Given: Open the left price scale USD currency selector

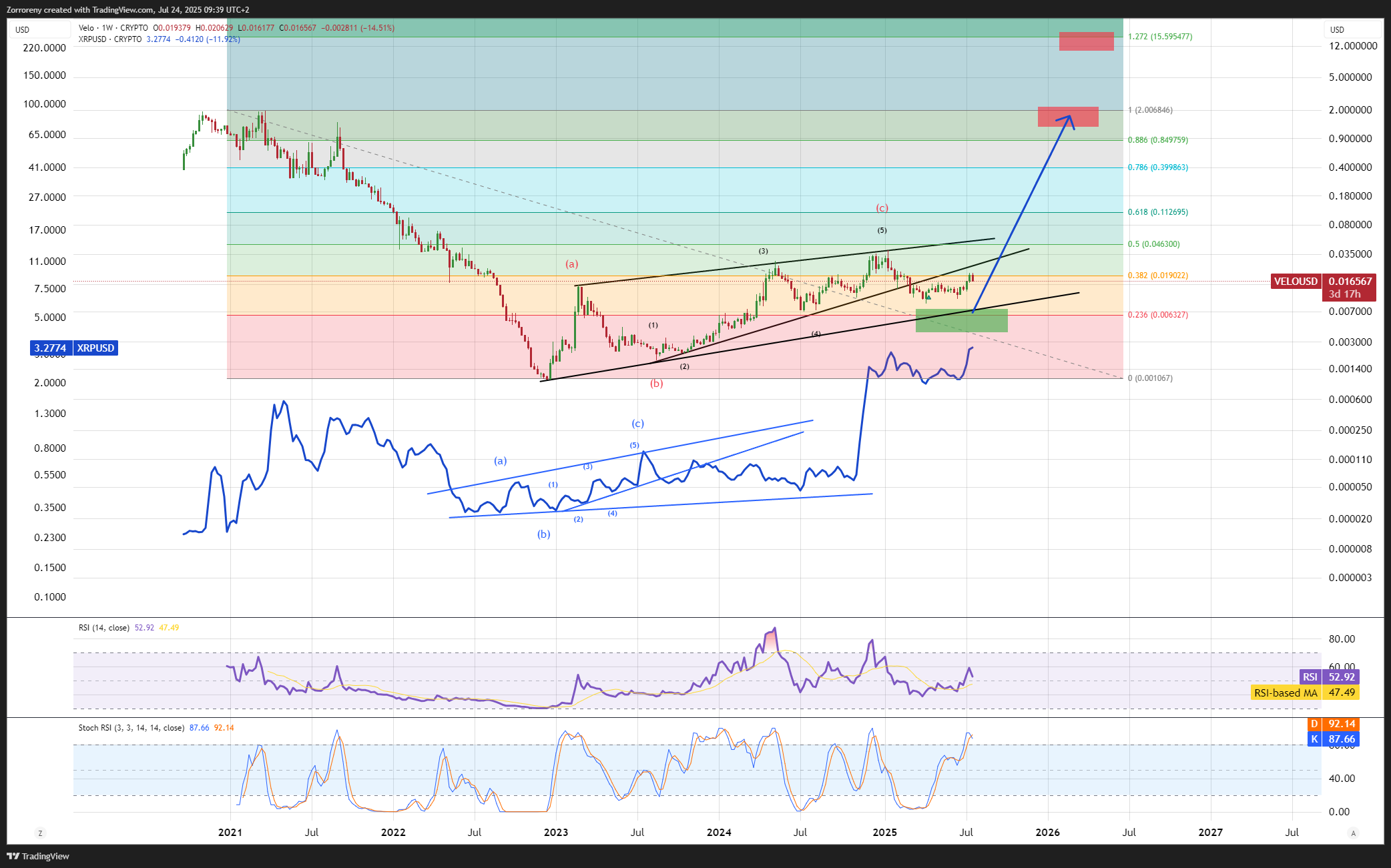Looking at the screenshot, I should (x=39, y=29).
